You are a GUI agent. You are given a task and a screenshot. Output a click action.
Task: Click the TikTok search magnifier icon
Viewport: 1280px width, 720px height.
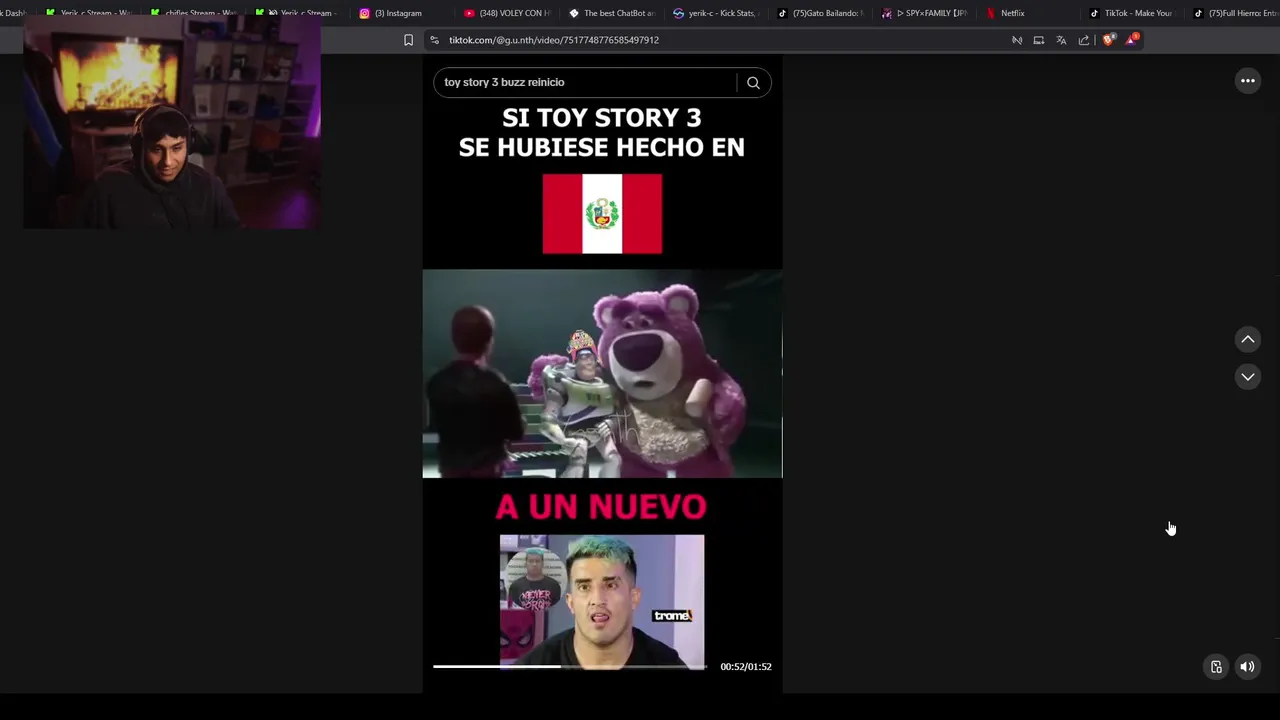[753, 83]
